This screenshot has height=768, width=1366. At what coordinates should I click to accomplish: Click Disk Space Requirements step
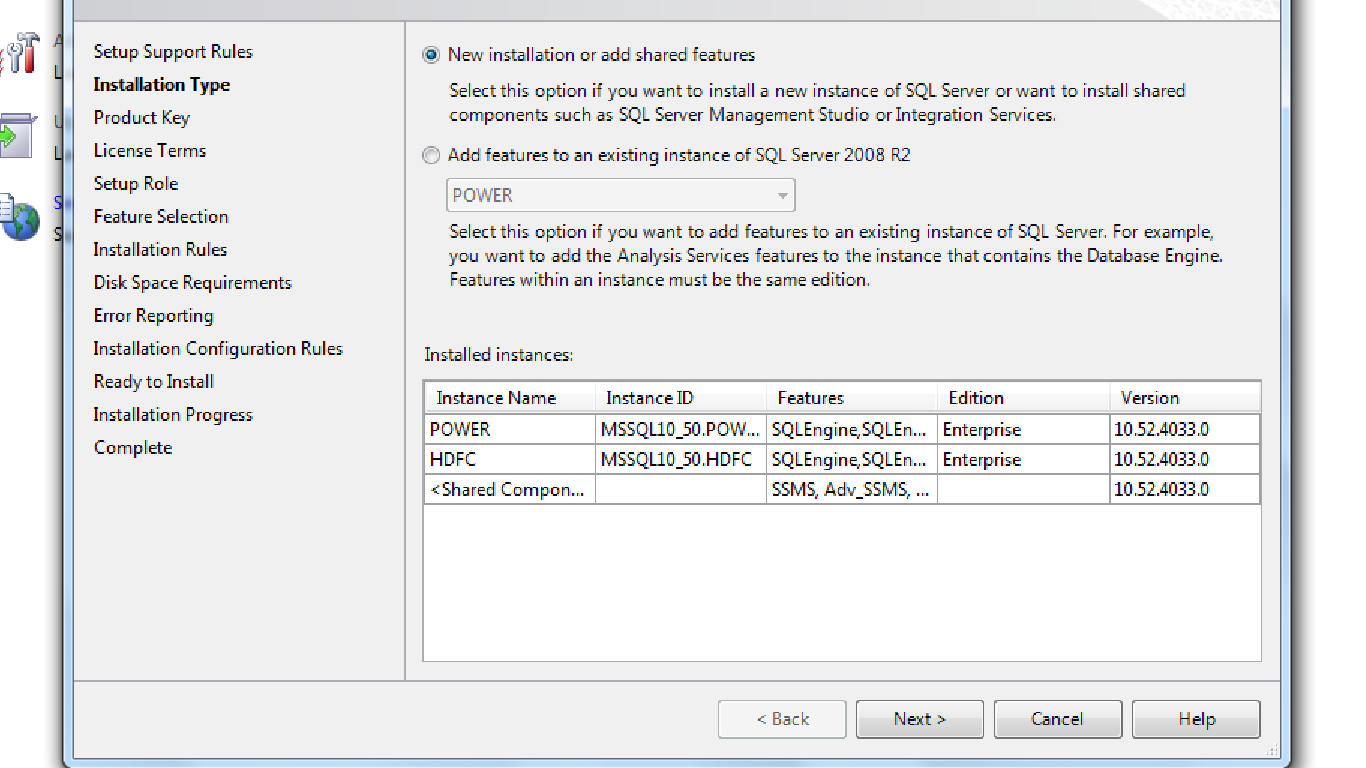pyautogui.click(x=193, y=283)
